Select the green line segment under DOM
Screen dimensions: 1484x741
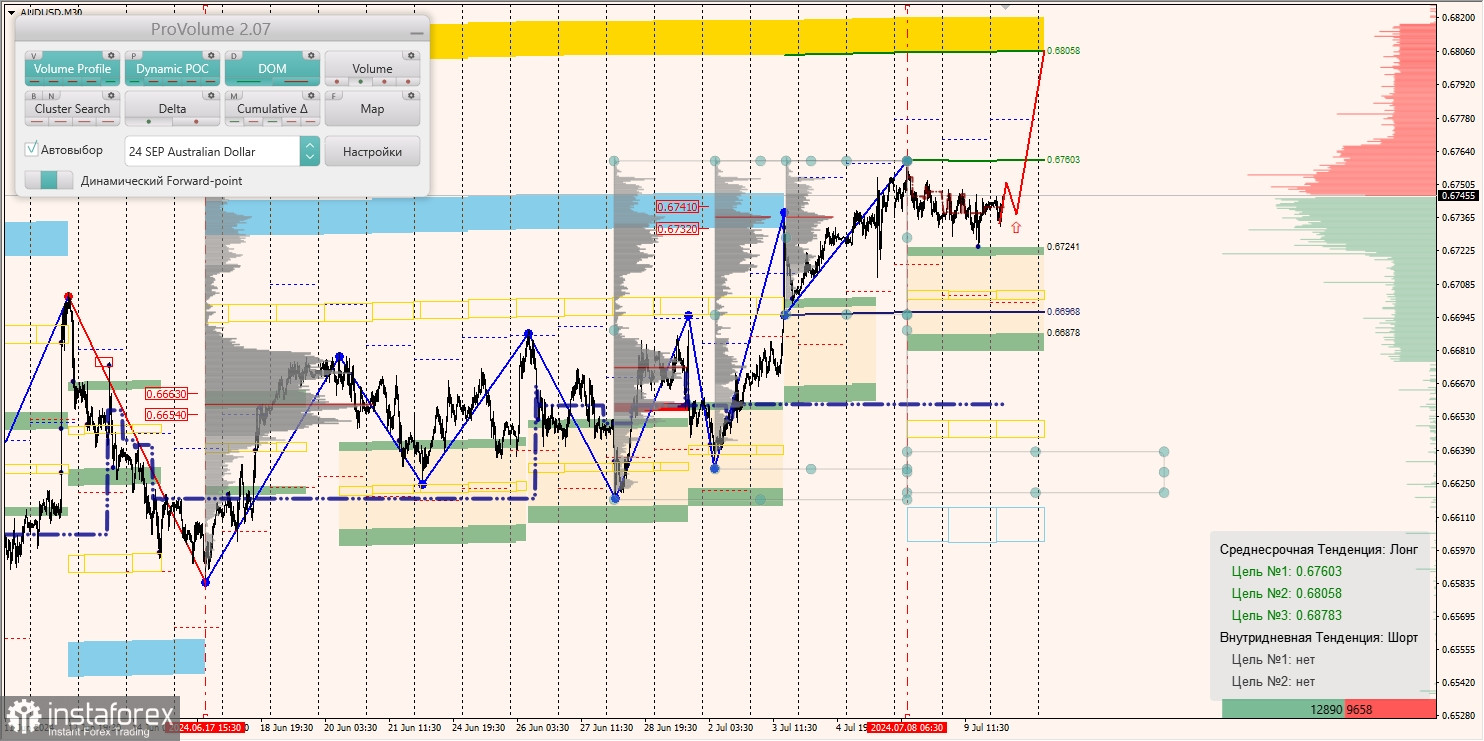[x=248, y=81]
